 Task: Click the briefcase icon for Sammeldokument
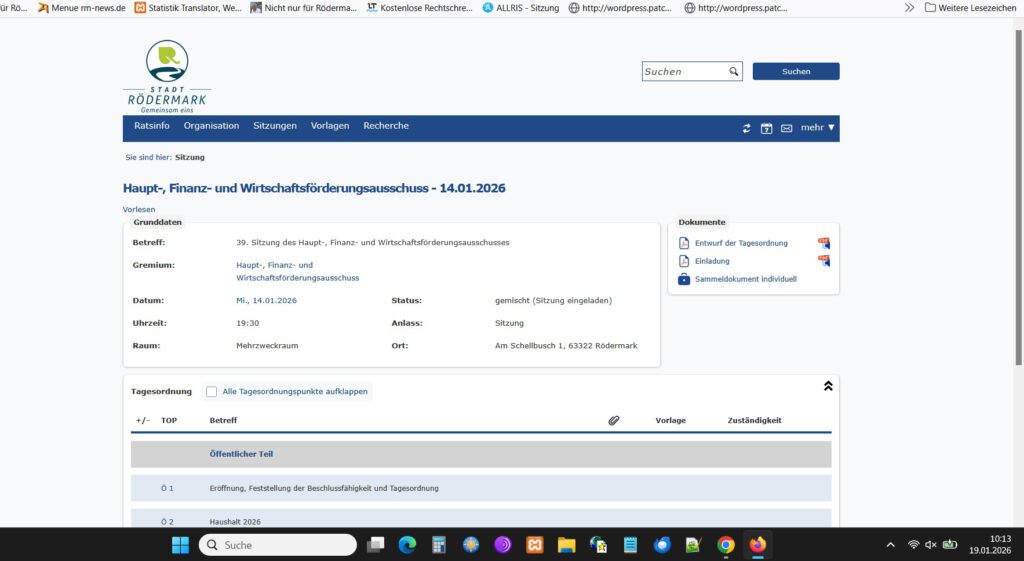pos(684,279)
